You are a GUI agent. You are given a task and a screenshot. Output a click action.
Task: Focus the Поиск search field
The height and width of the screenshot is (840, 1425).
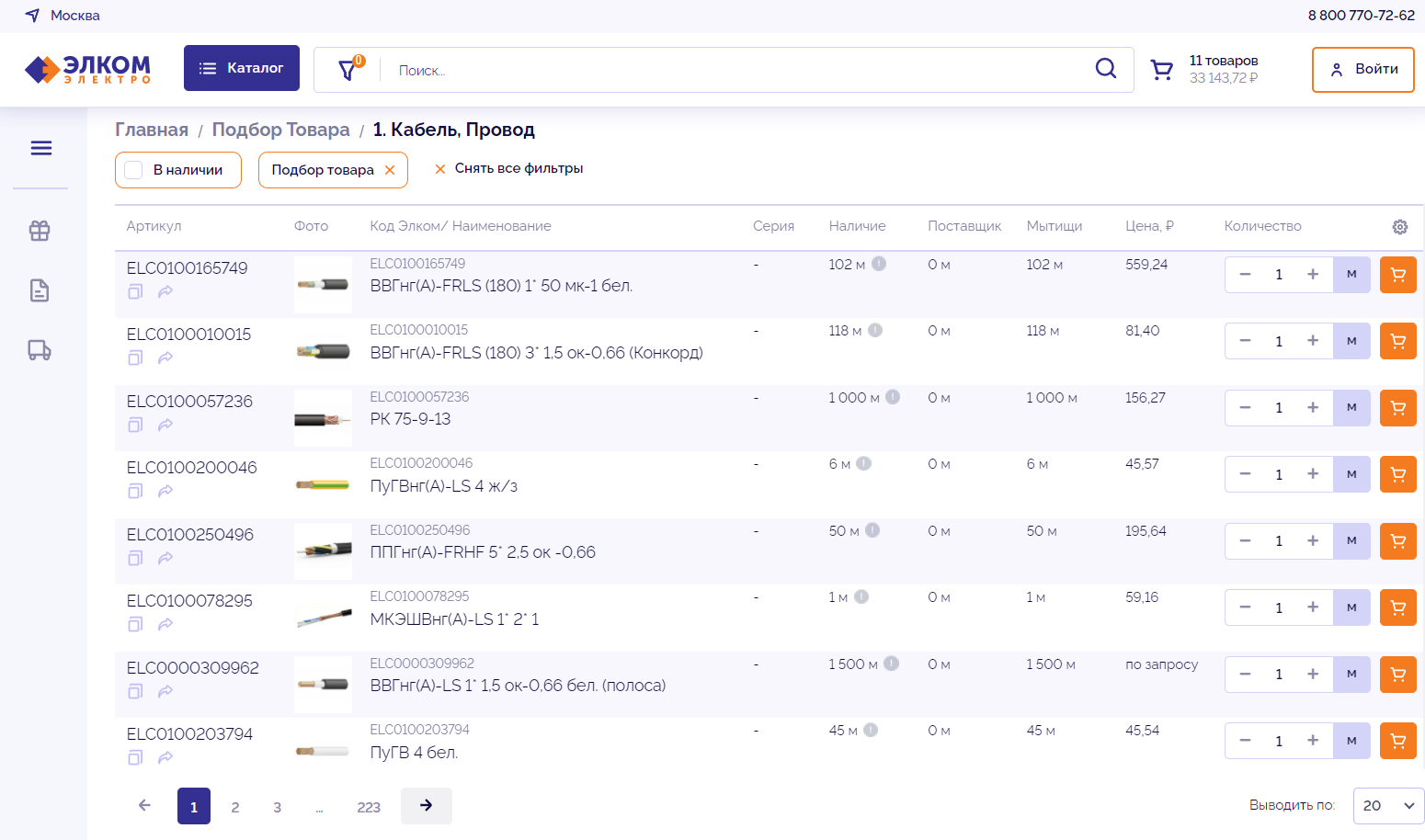pyautogui.click(x=735, y=70)
